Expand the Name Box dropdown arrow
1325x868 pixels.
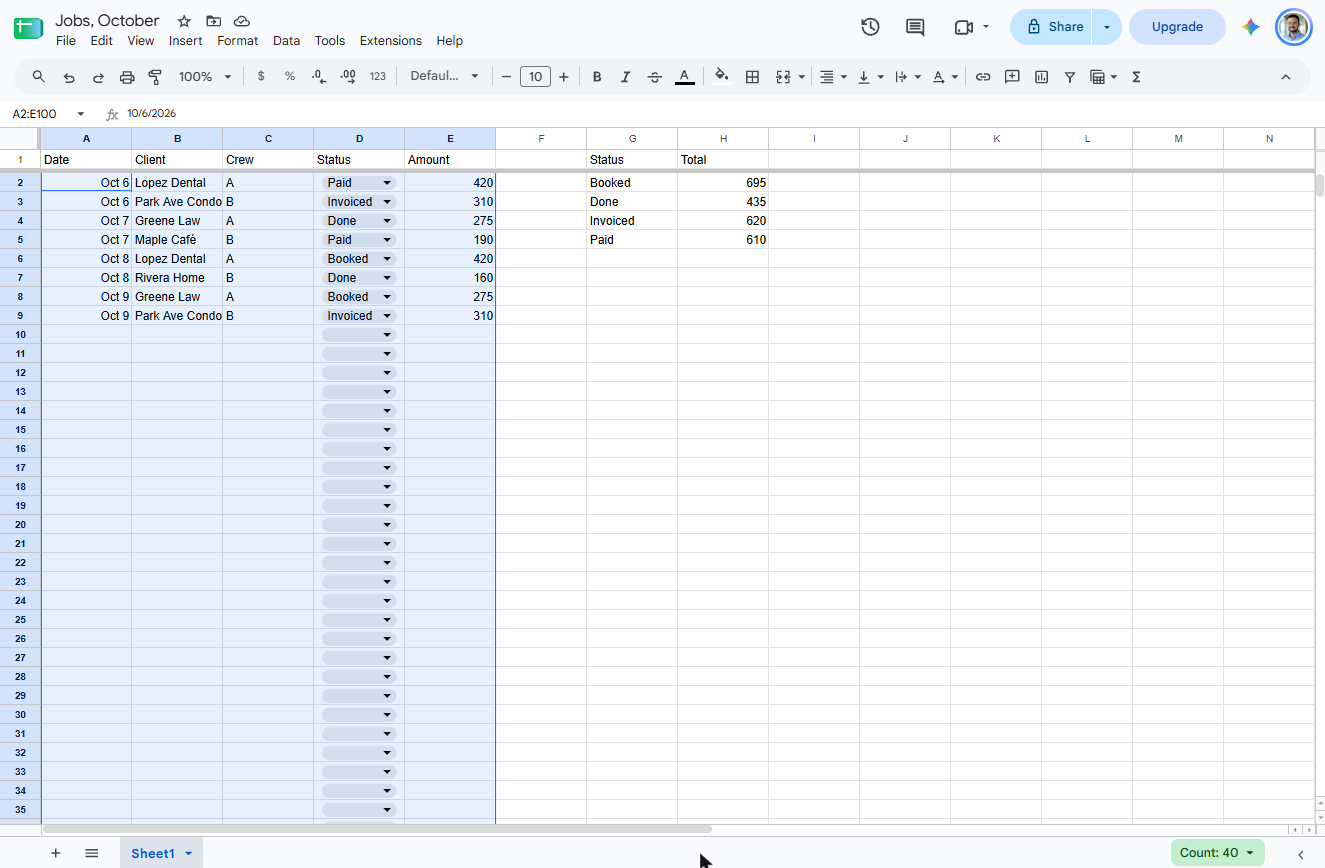[x=81, y=114]
